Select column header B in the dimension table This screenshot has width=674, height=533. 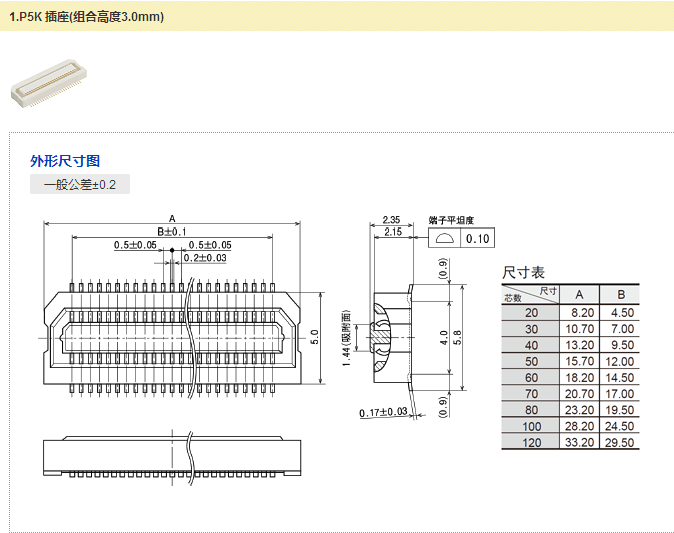pyautogui.click(x=621, y=294)
